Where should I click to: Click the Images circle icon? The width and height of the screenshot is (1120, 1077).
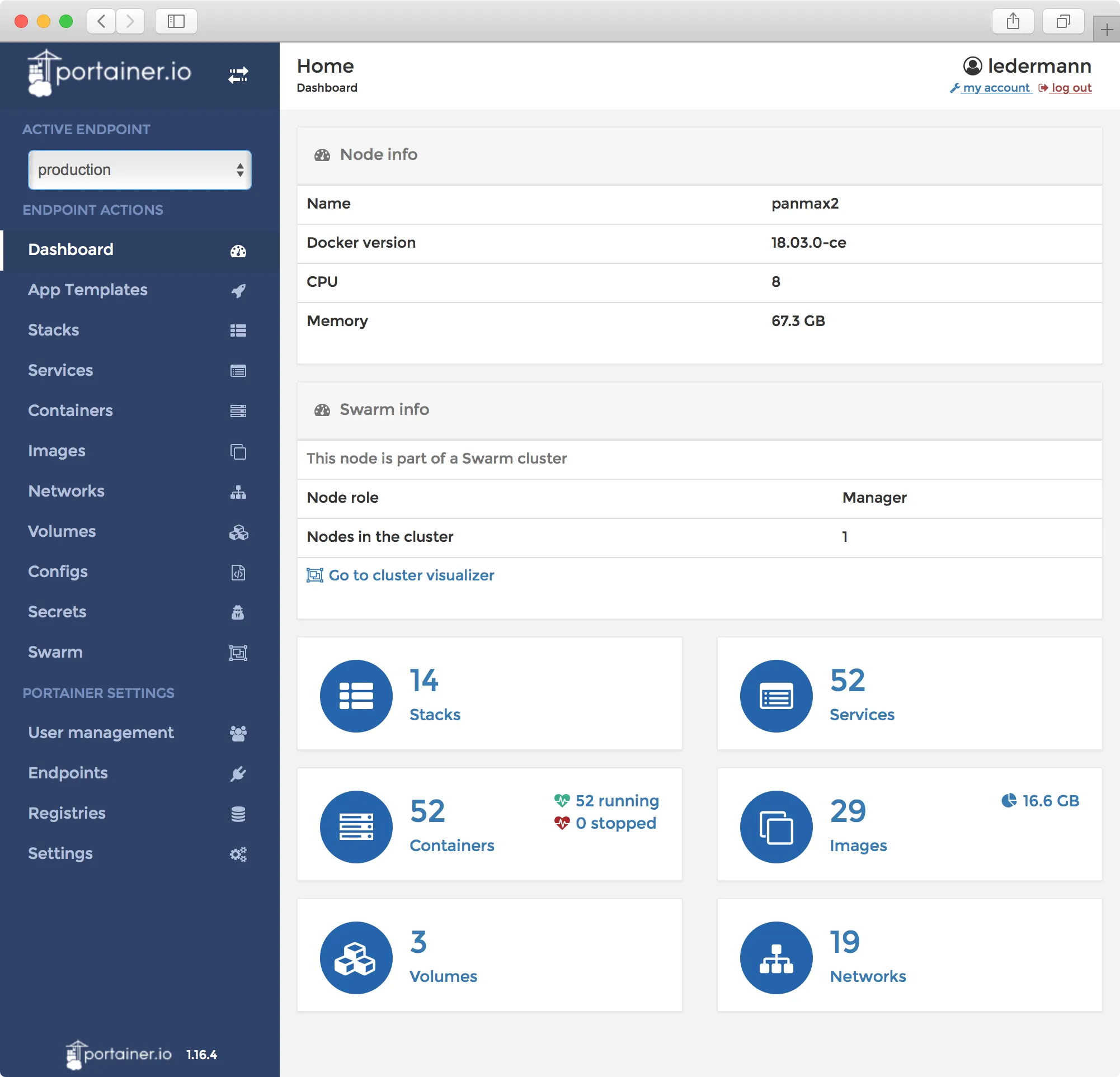(775, 826)
